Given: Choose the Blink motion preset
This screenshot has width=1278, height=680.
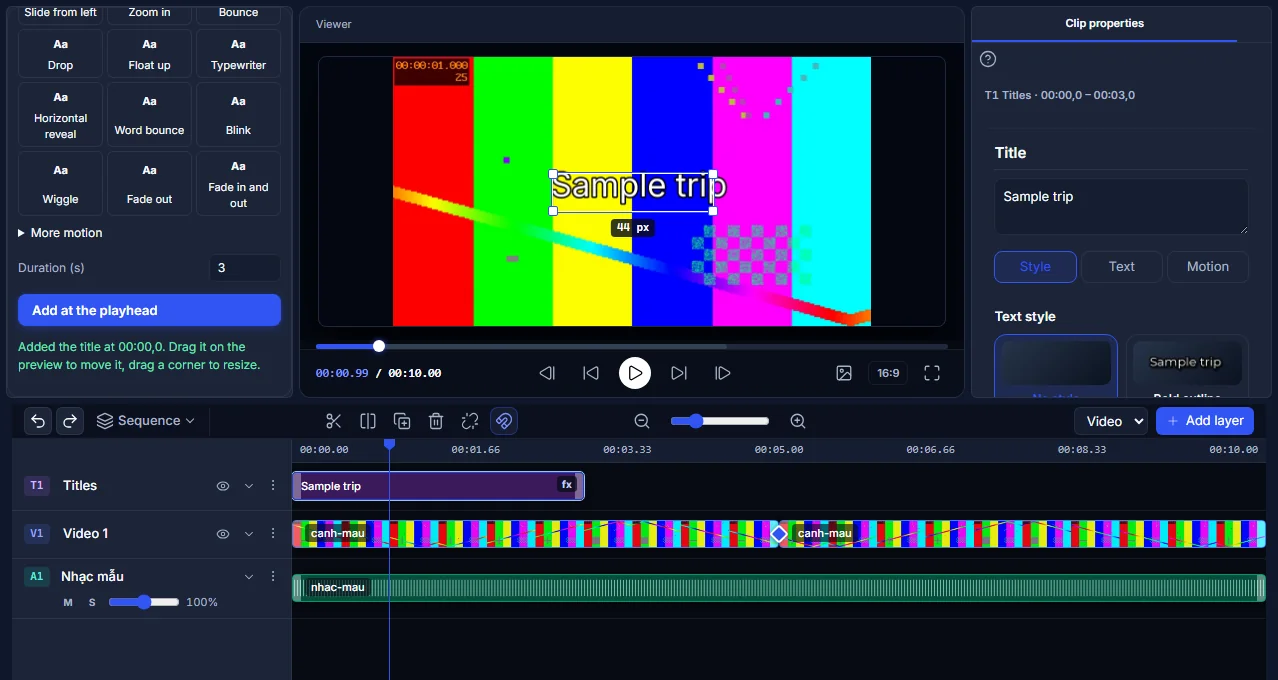Looking at the screenshot, I should (x=238, y=115).
